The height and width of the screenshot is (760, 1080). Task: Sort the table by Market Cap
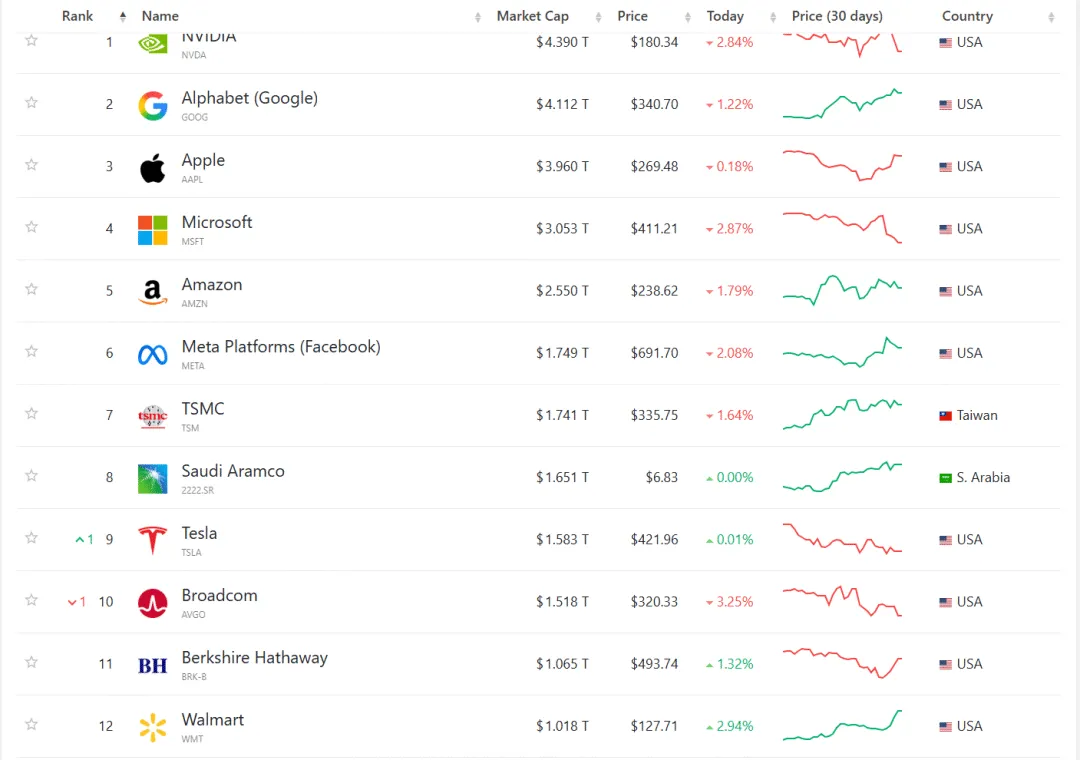[533, 16]
